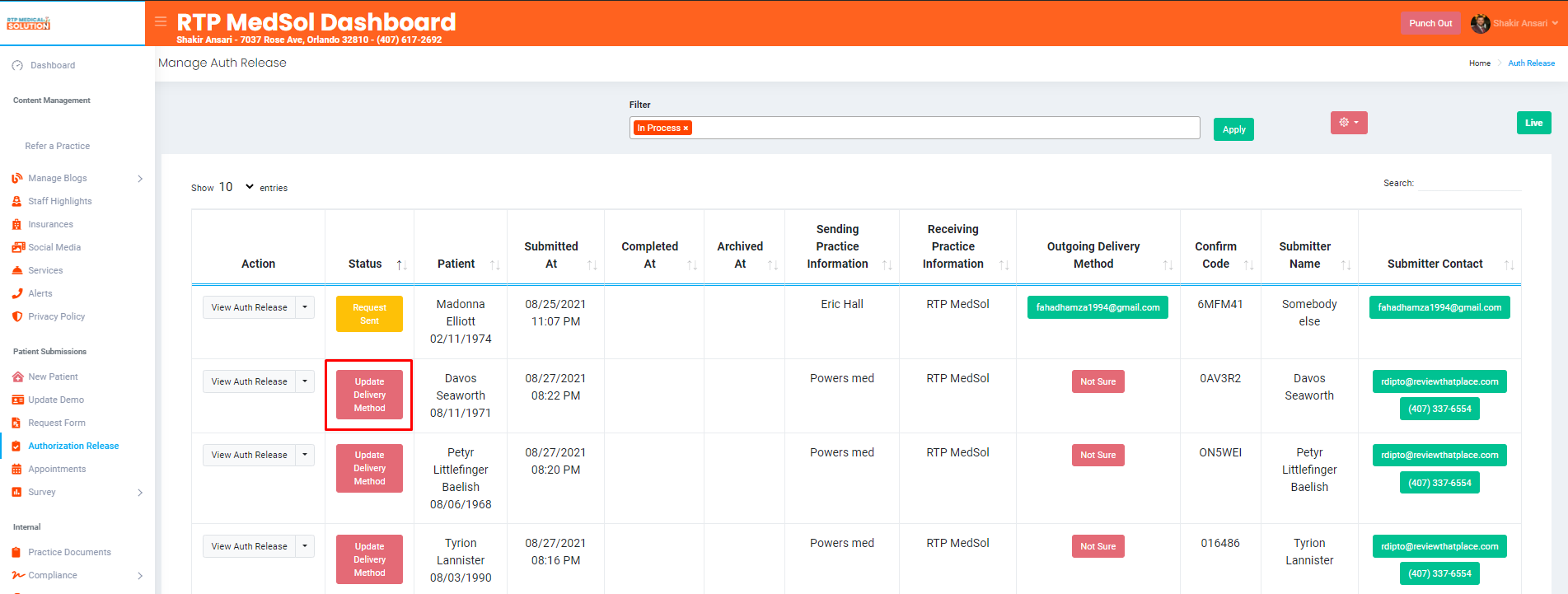Toggle the hamburger sidebar menu icon
This screenshot has height=594, width=1568.
[161, 21]
